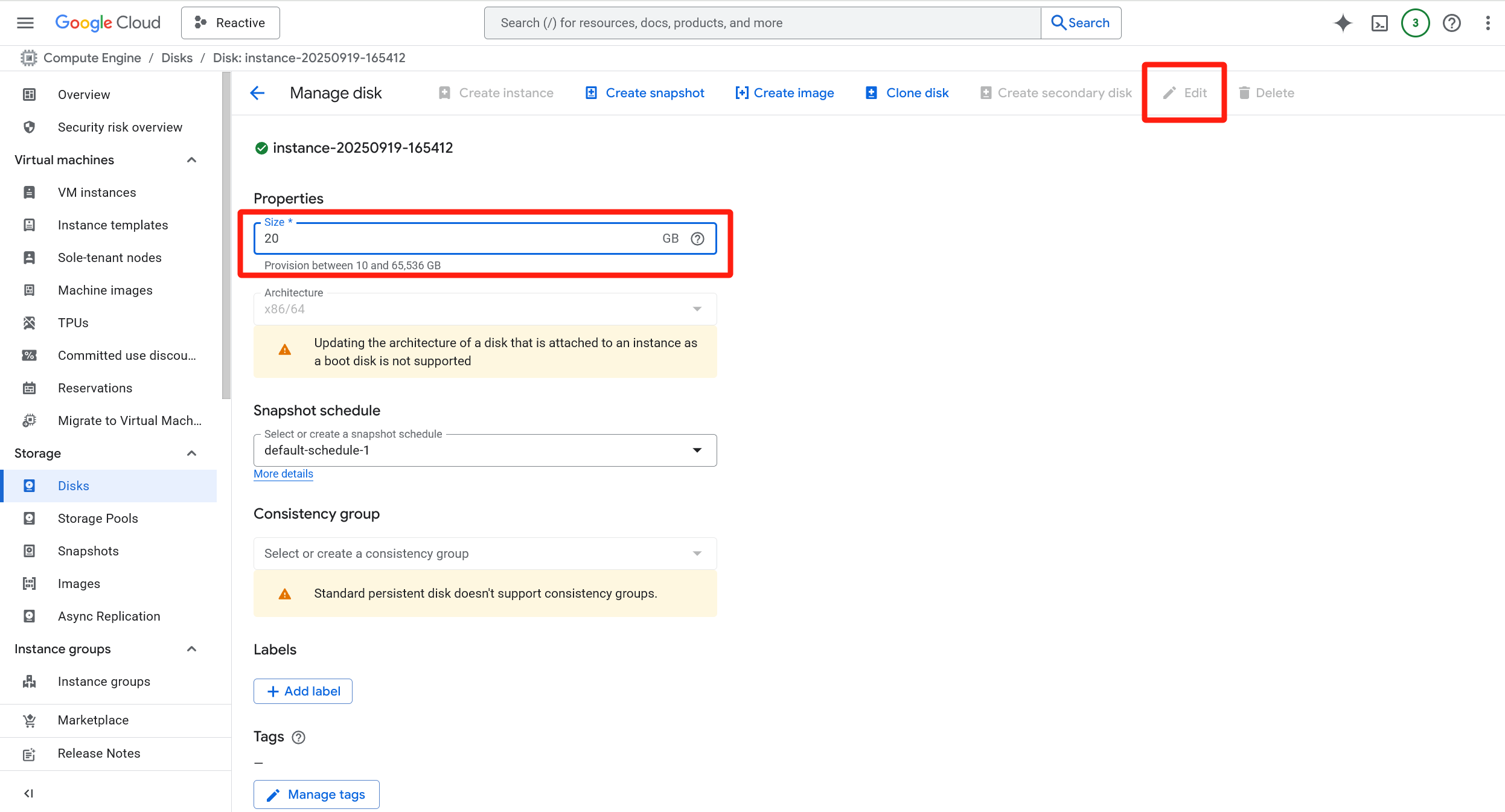Viewport: 1505px width, 812px height.
Task: Open Snapshots in the sidebar
Action: 88,551
